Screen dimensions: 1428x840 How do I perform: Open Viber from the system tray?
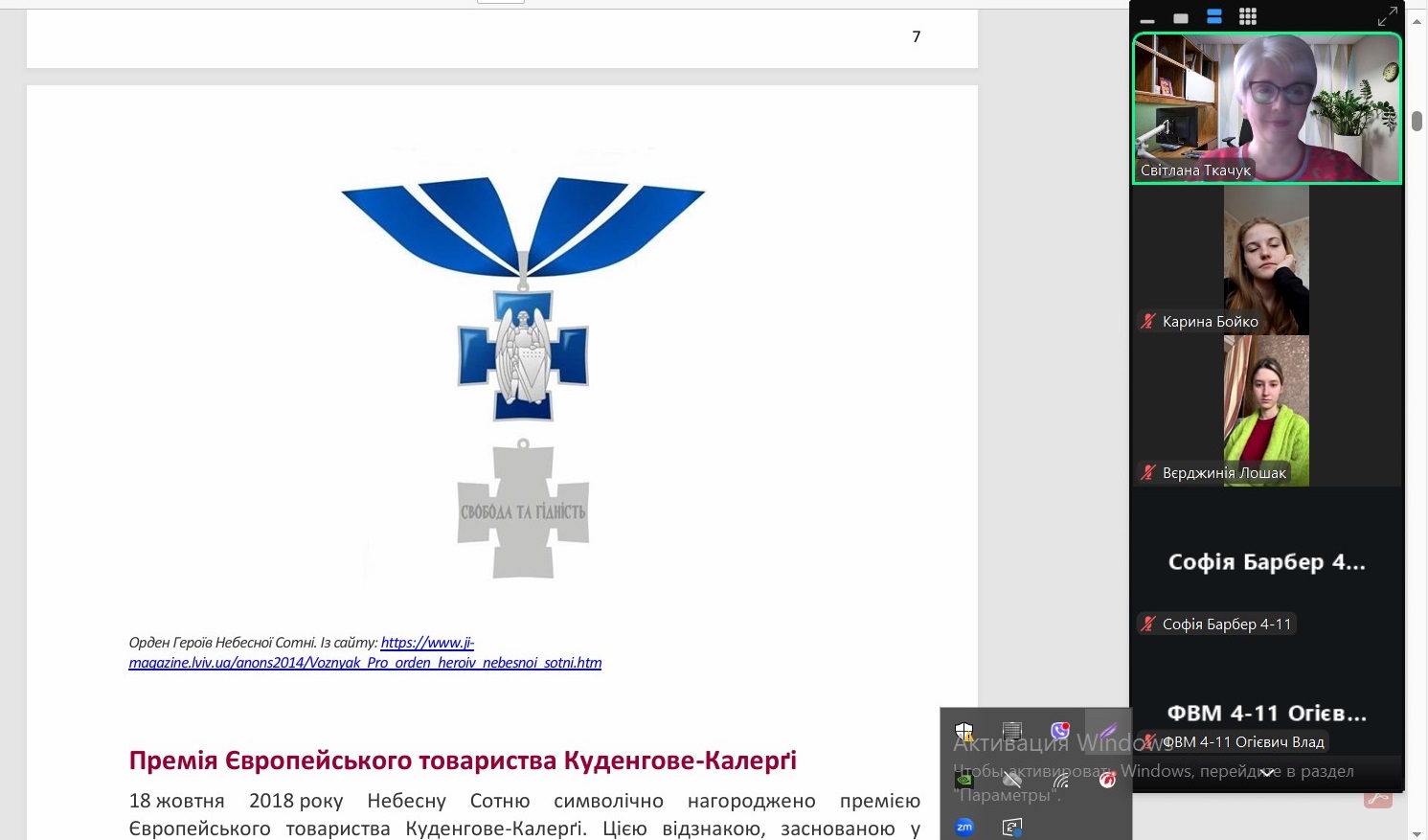click(1059, 732)
